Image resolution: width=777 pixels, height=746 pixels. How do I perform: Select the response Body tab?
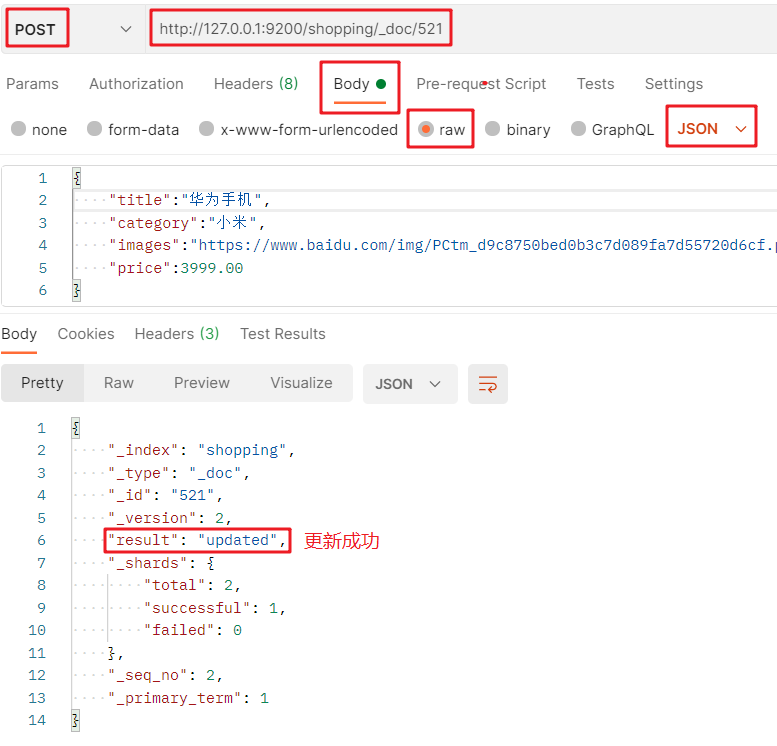click(x=19, y=334)
